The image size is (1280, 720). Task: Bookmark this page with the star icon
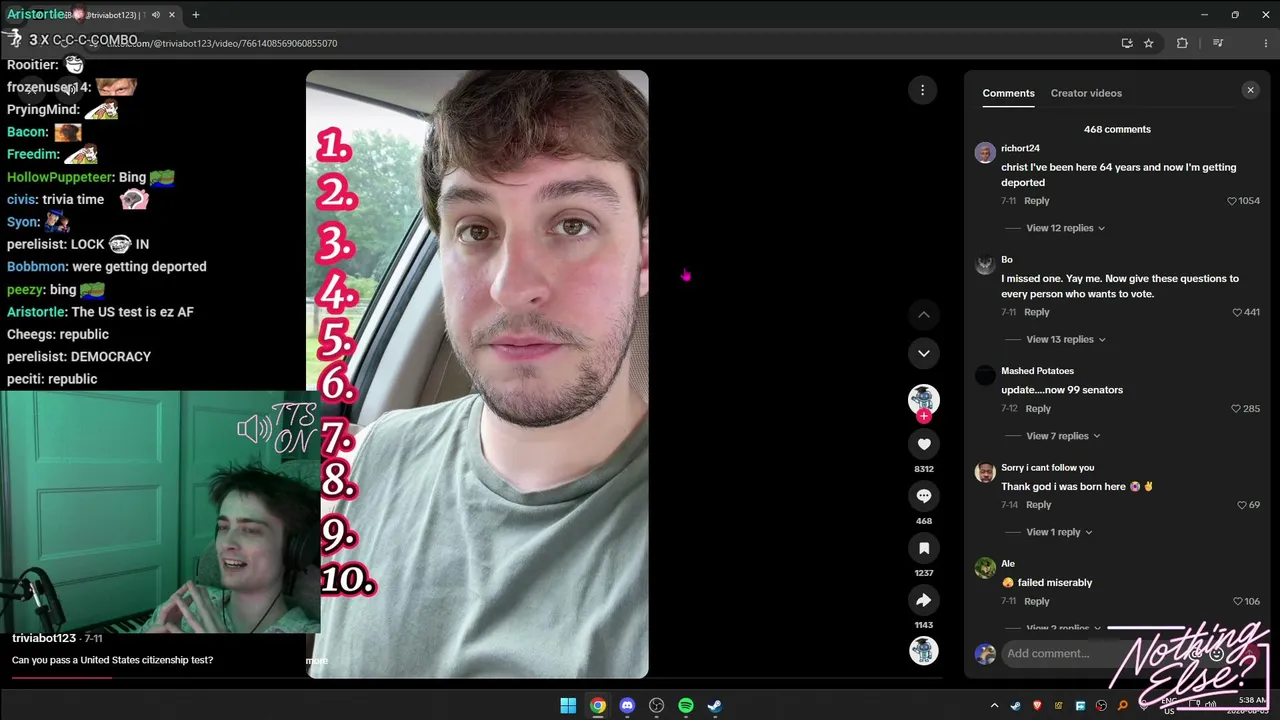click(1149, 43)
